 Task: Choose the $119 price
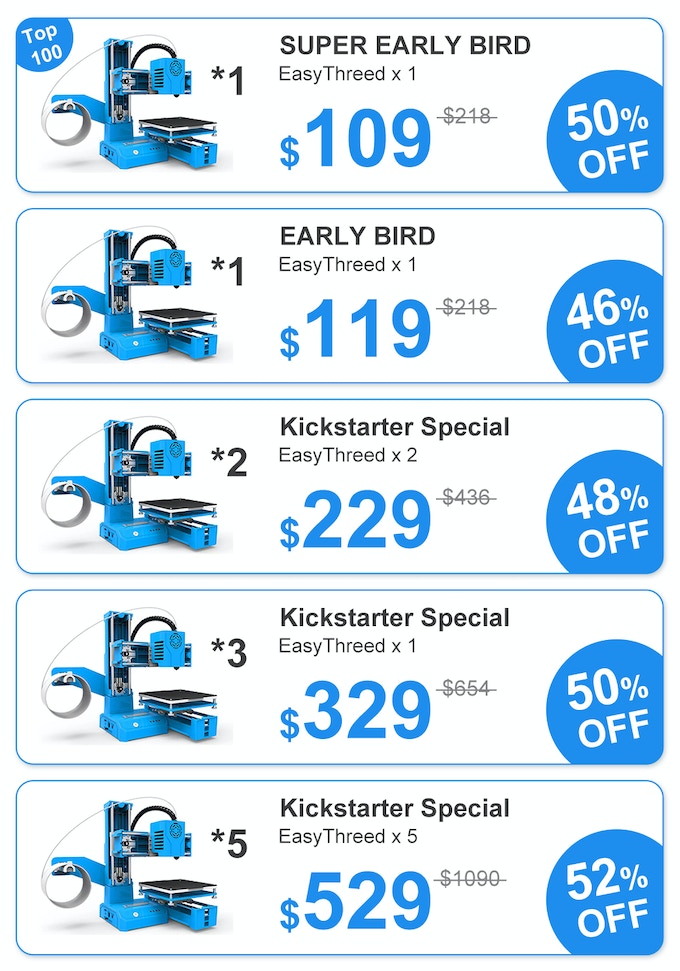click(356, 332)
